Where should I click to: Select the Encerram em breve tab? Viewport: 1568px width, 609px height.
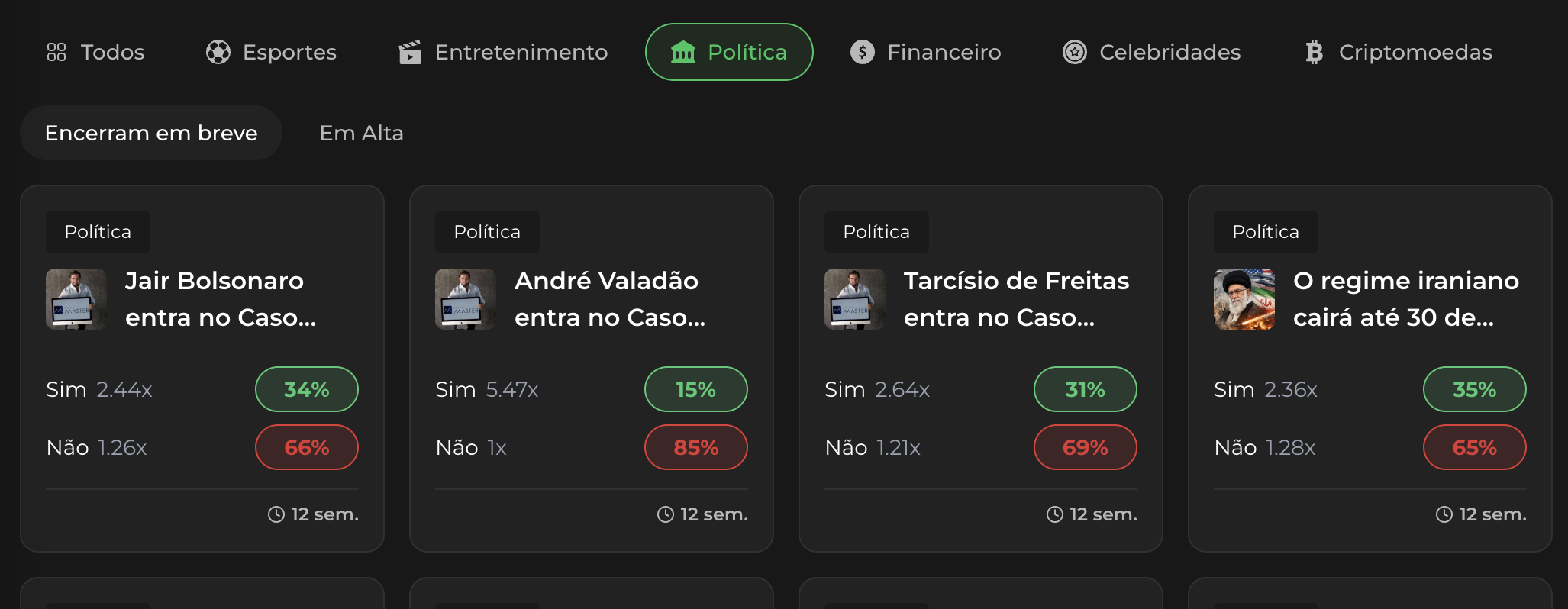[151, 133]
